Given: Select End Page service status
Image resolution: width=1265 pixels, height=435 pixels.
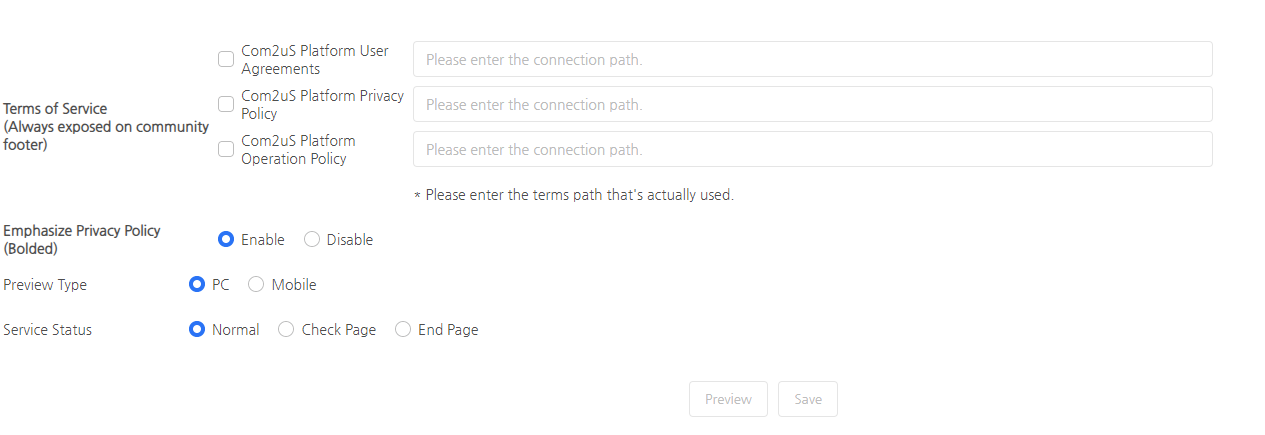Looking at the screenshot, I should tap(403, 330).
